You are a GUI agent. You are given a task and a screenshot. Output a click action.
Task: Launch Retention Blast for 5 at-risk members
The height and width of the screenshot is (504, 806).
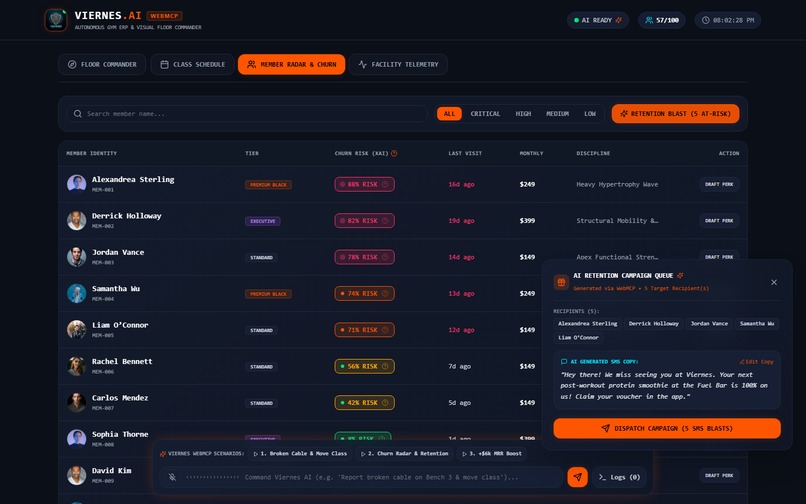(675, 114)
